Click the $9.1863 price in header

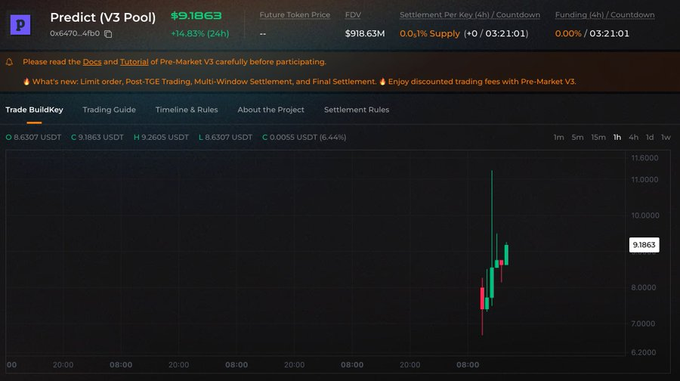click(196, 16)
